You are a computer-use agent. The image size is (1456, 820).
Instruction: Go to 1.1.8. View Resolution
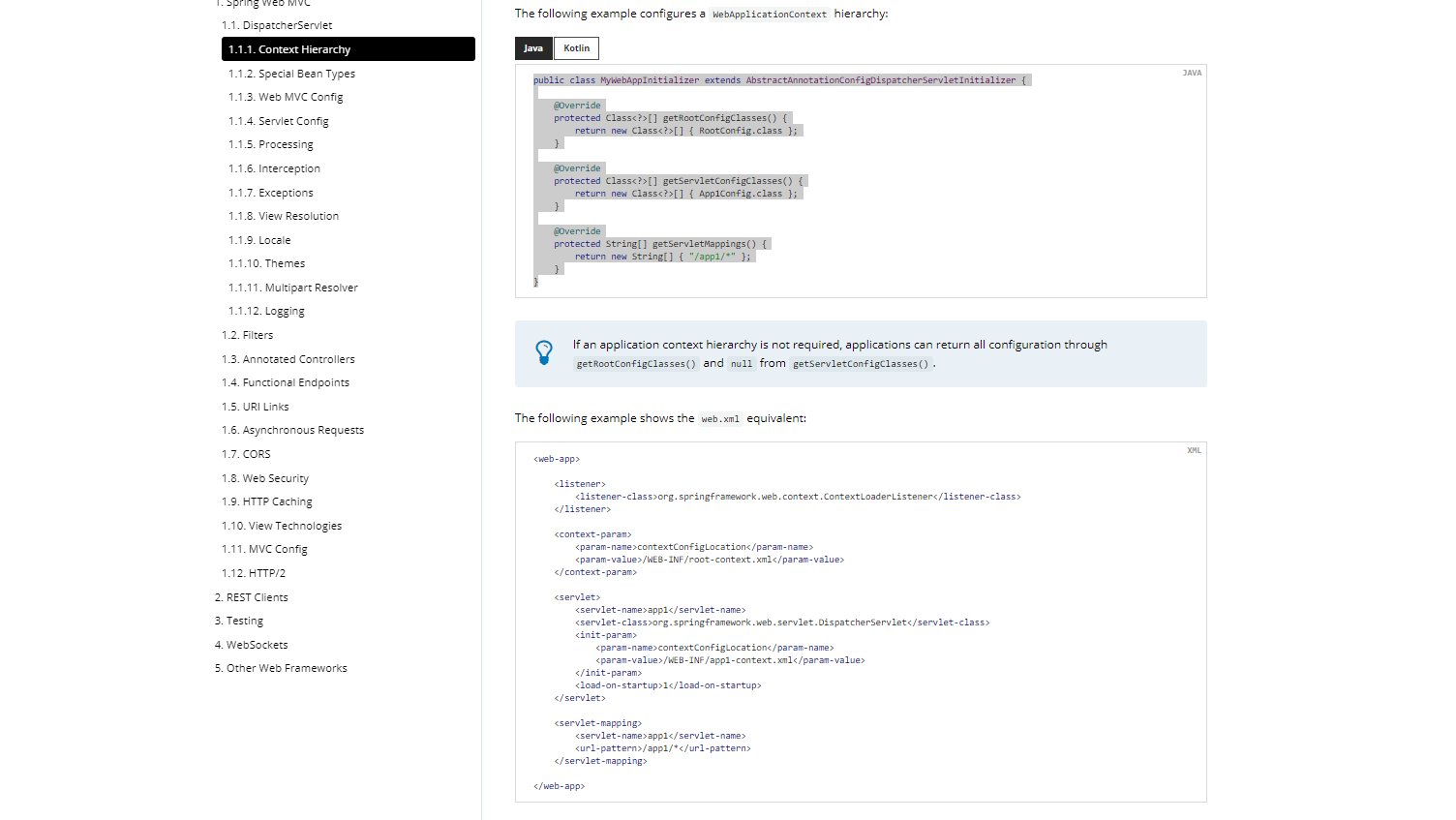(284, 216)
